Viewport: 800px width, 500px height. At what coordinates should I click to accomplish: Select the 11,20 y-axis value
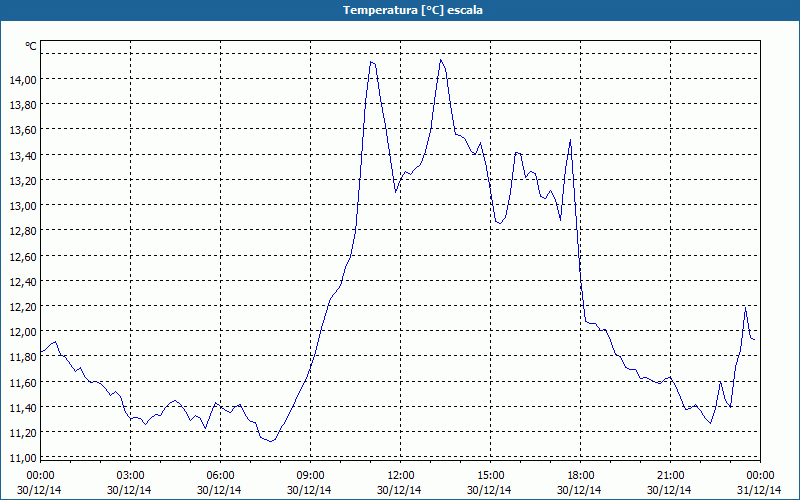pyautogui.click(x=23, y=433)
